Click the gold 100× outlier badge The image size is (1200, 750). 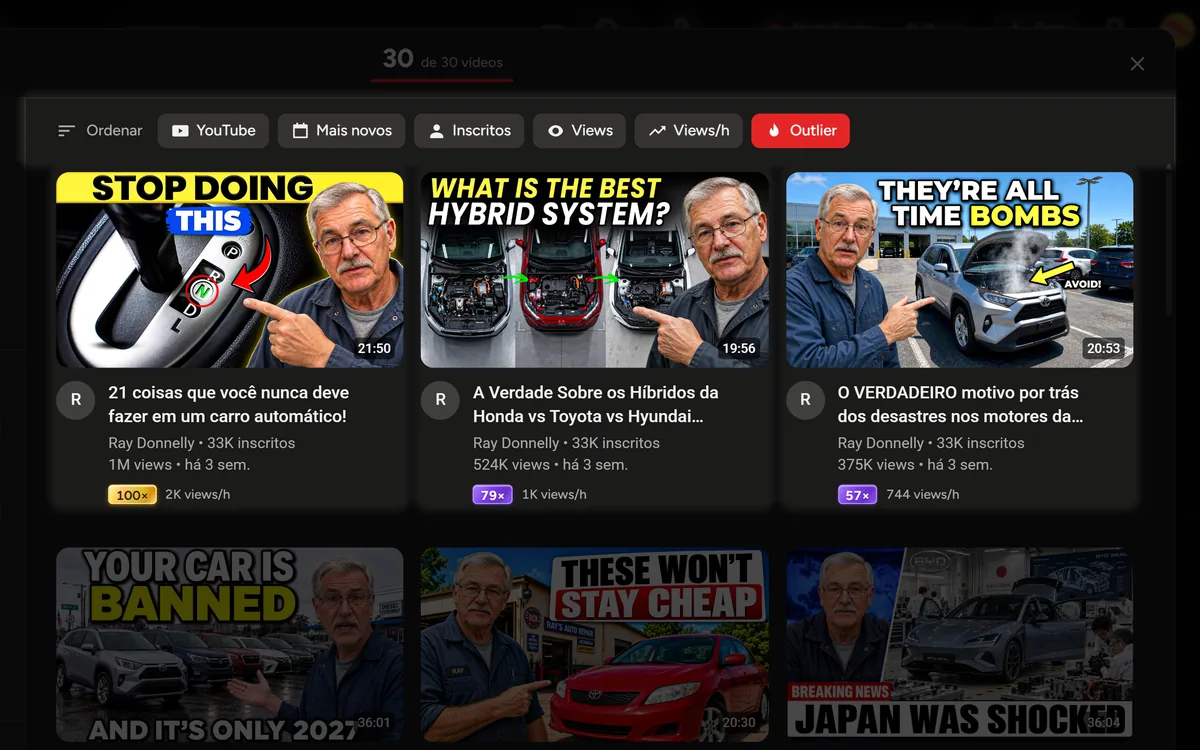132,495
